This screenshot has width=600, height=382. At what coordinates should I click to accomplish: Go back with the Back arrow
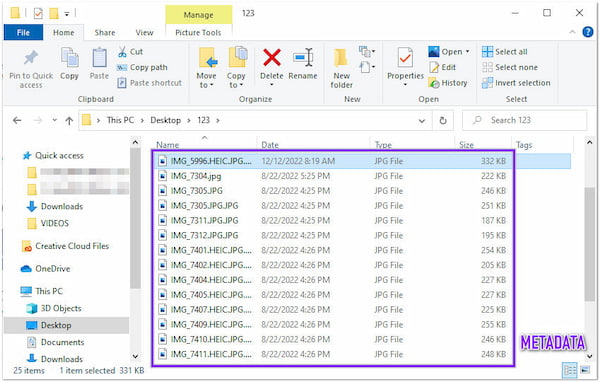click(17, 121)
